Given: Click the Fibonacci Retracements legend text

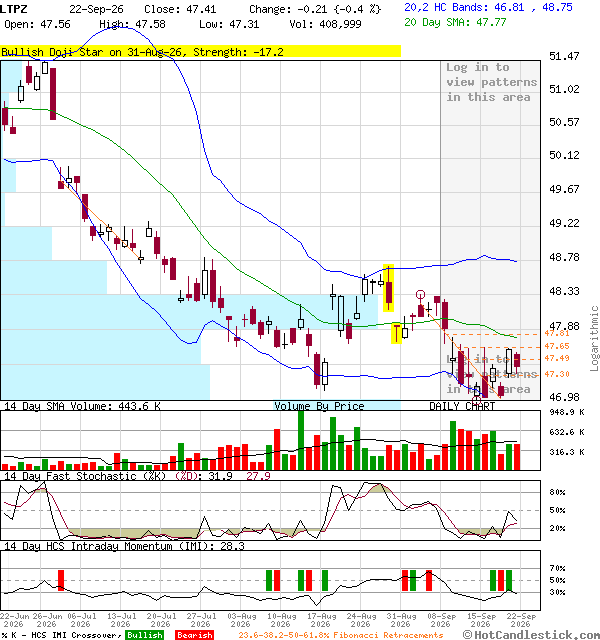Looking at the screenshot, I should coord(341,635).
